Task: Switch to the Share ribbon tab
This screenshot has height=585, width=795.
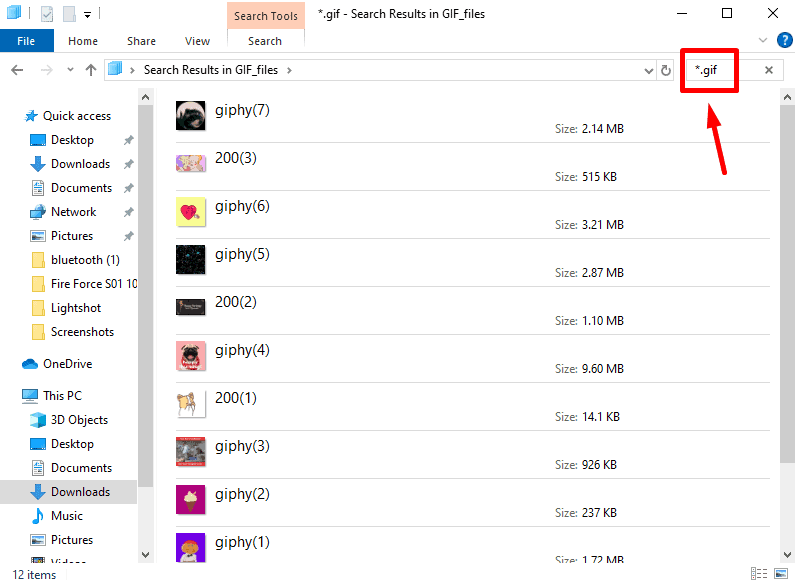Action: click(x=141, y=41)
